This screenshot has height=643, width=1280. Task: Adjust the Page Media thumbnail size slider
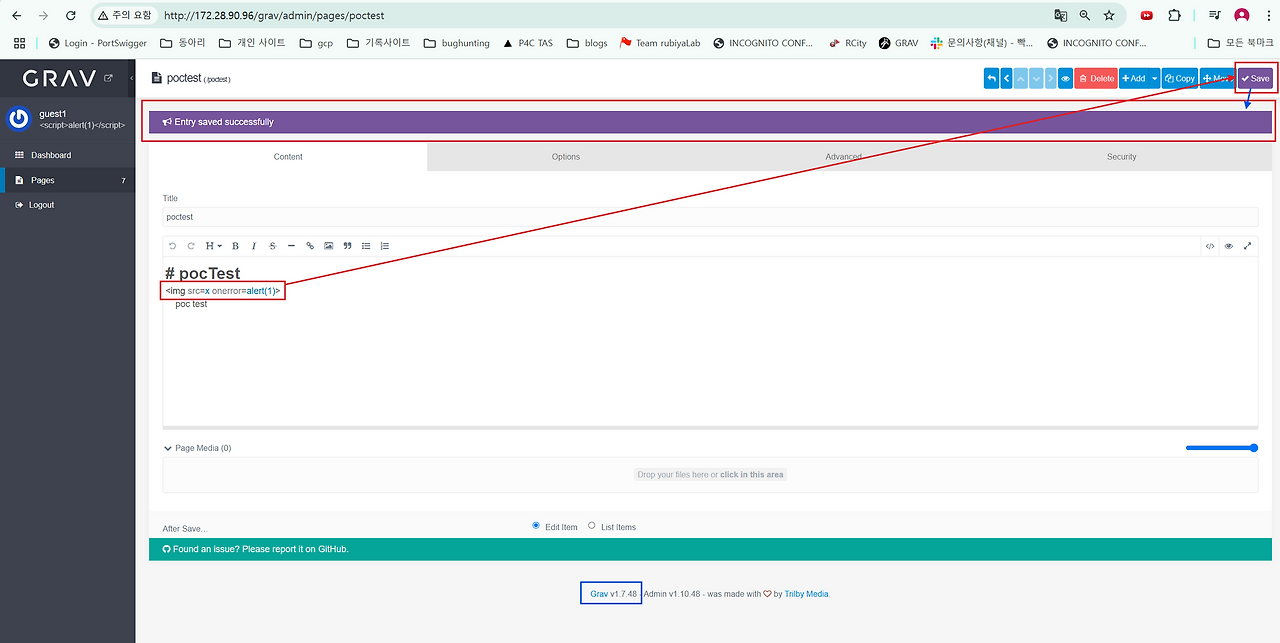pyautogui.click(x=1221, y=448)
